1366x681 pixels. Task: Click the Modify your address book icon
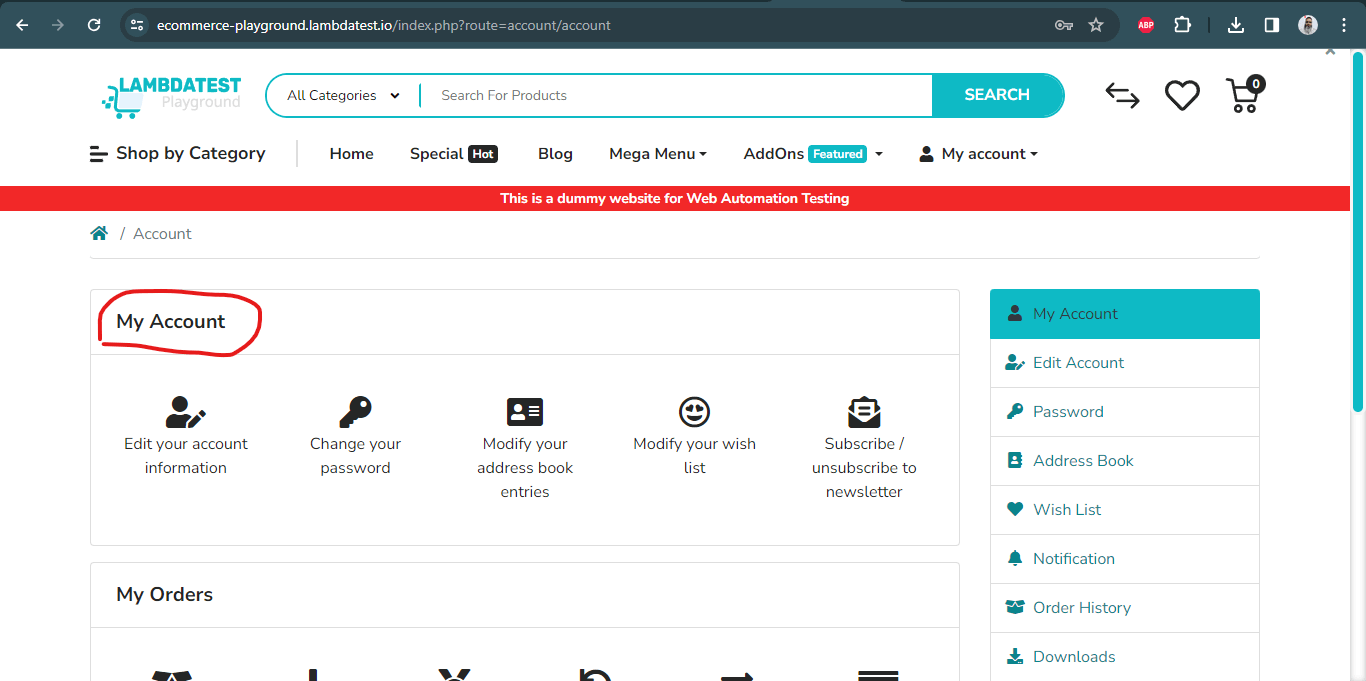tap(525, 411)
